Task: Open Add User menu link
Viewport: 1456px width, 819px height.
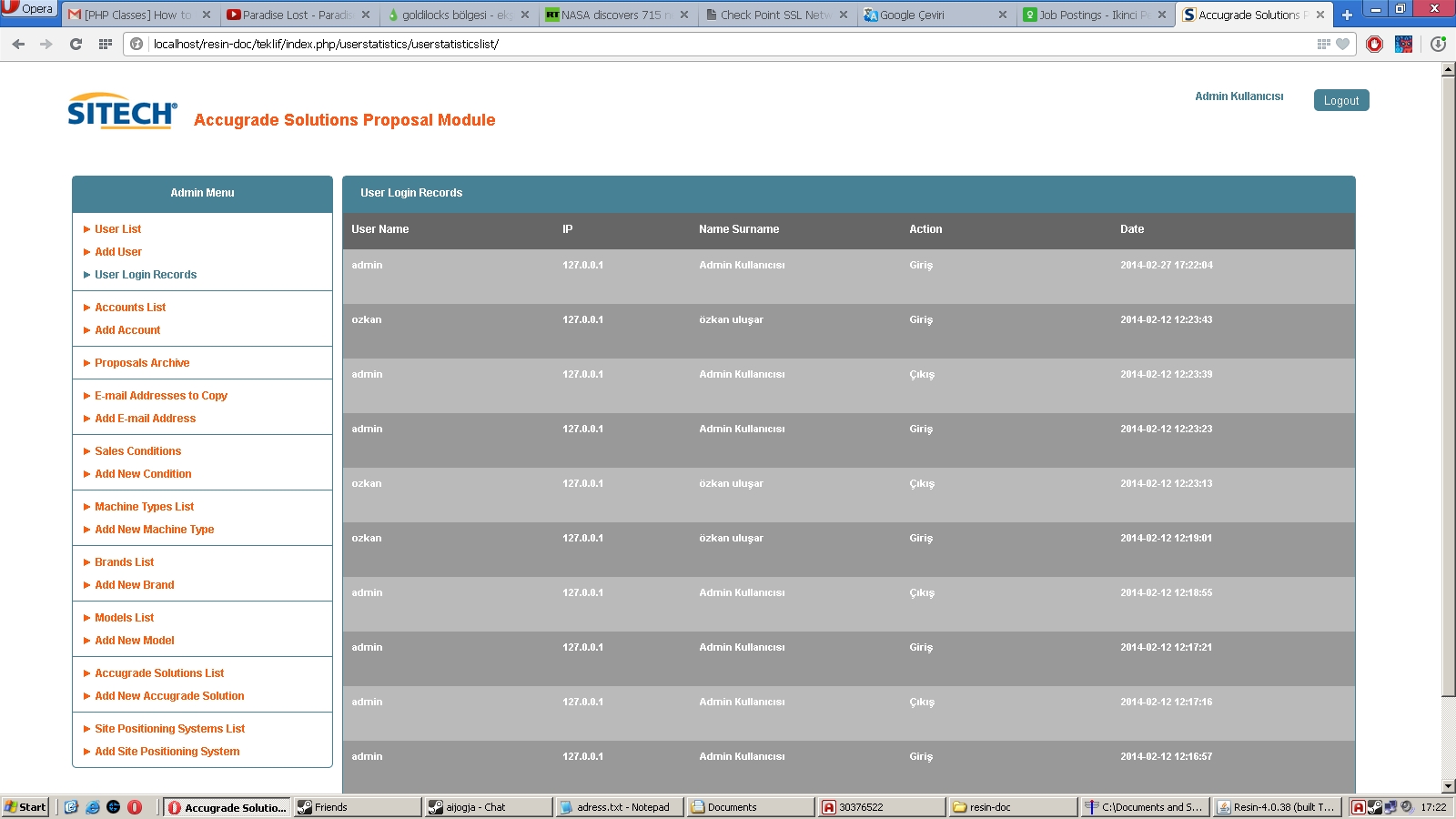Action: pos(118,252)
